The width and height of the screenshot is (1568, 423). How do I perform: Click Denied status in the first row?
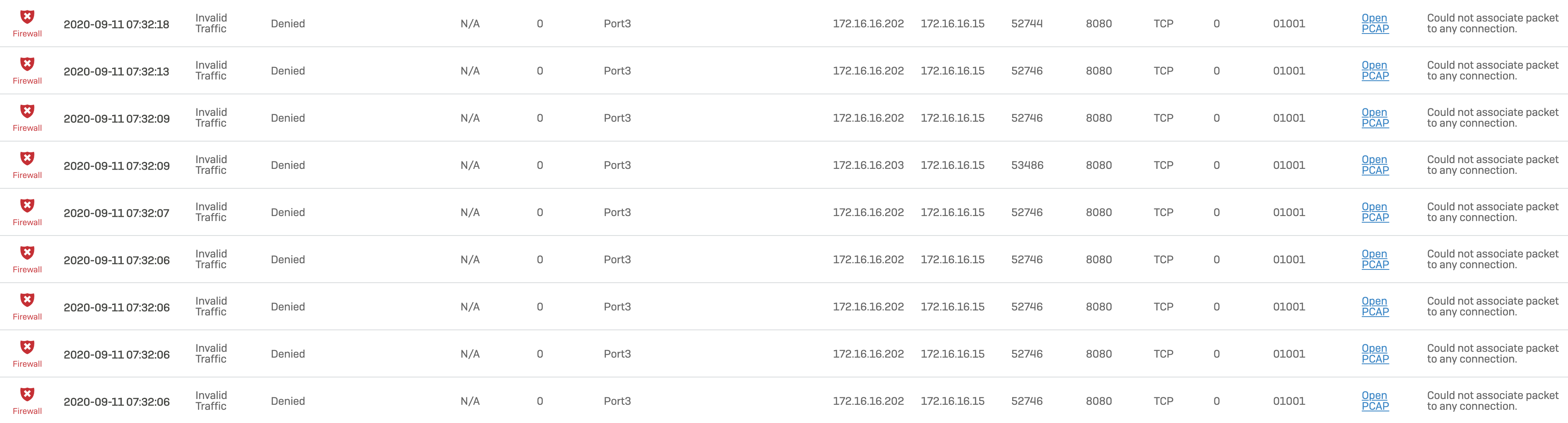point(288,24)
